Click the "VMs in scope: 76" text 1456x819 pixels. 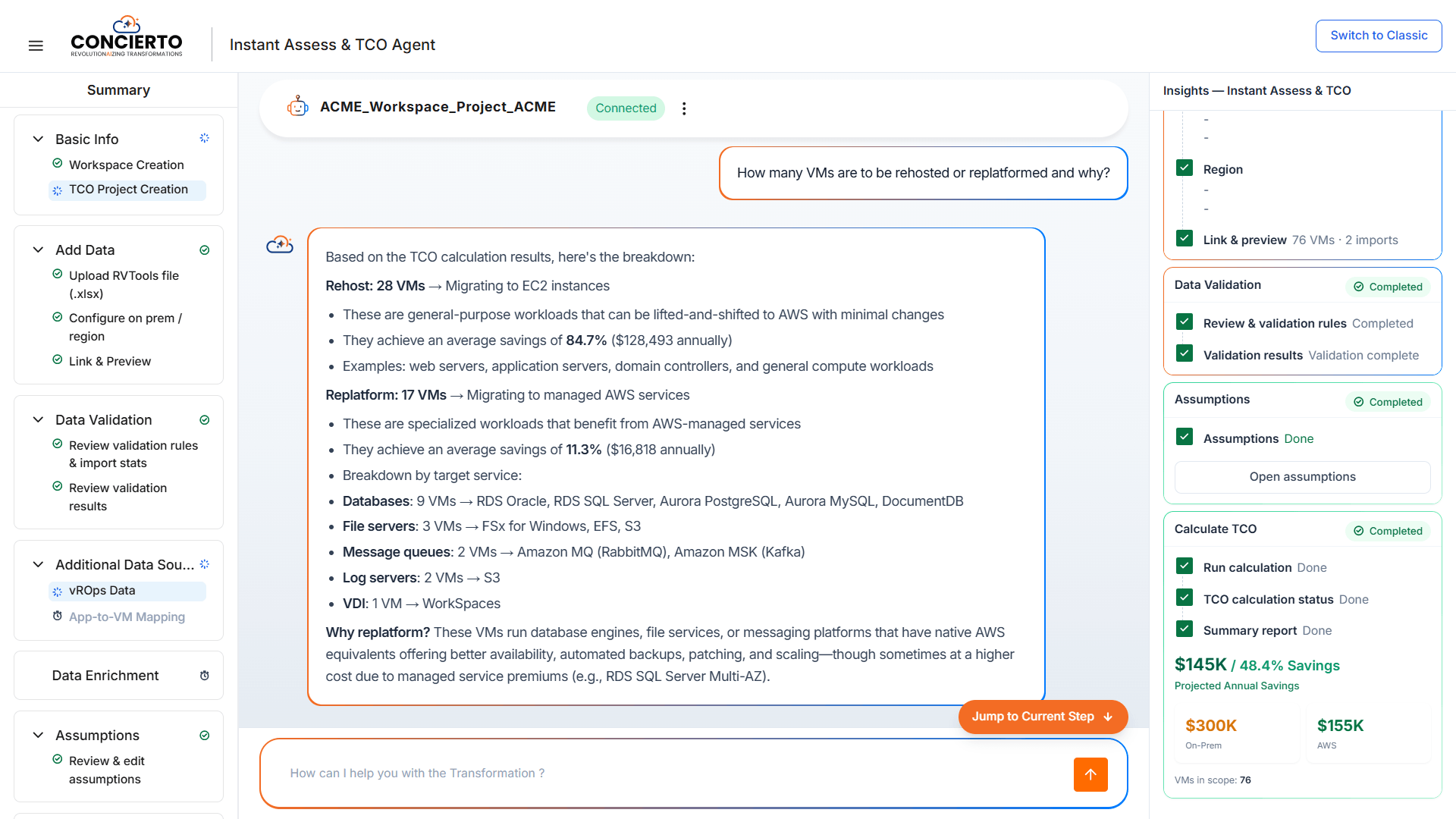coord(1213,780)
